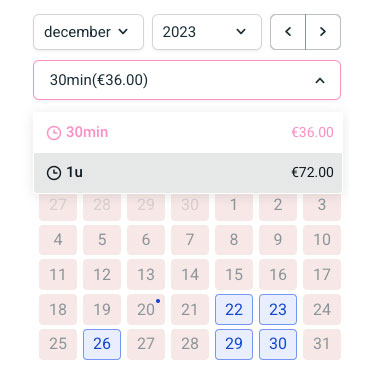Go to next month with right arrow
370x370 pixels.
[x=323, y=32]
